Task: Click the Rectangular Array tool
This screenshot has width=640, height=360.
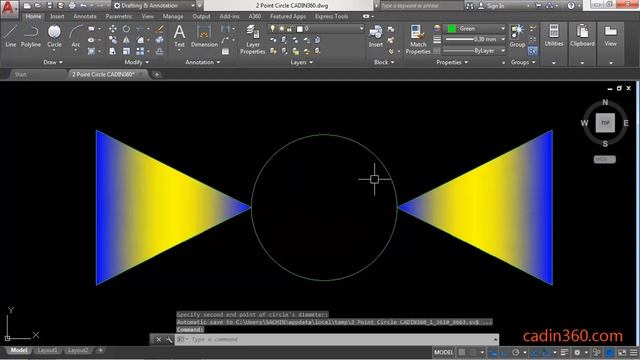Action: pyautogui.click(x=140, y=51)
